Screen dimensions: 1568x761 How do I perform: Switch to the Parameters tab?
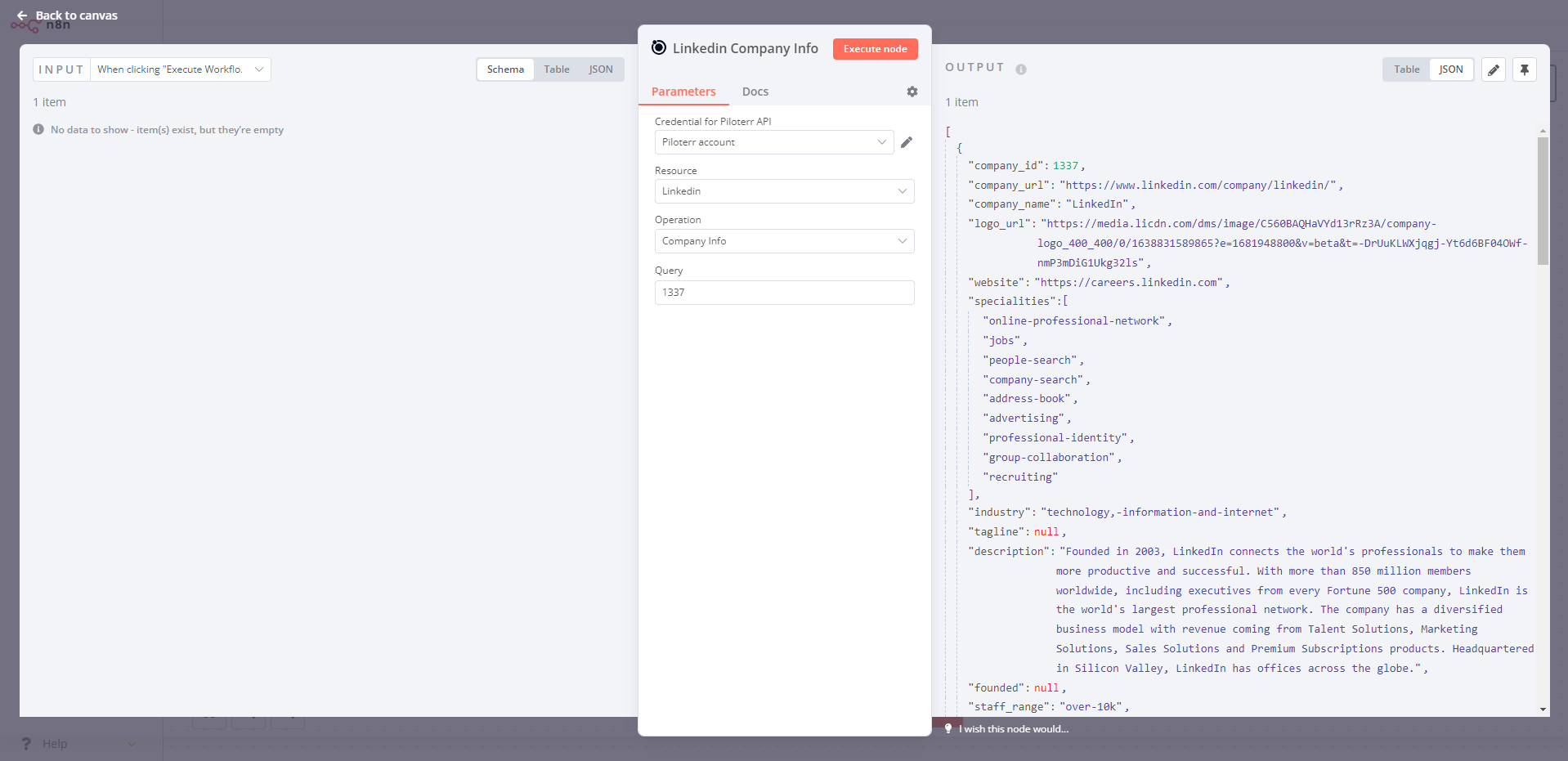tap(683, 92)
